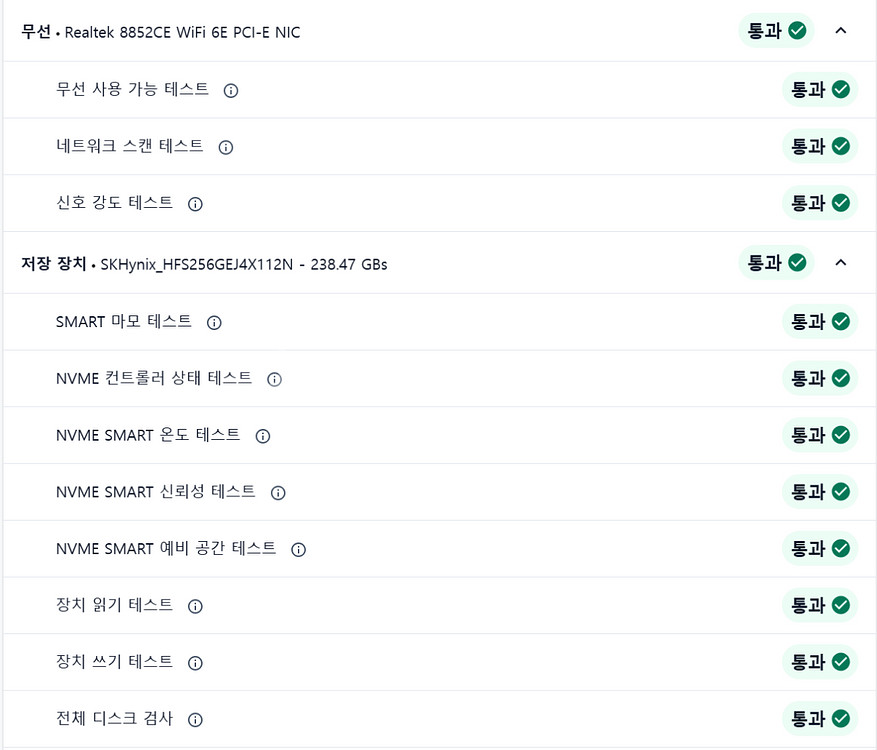The height and width of the screenshot is (750, 877).
Task: Click info icon beside 네트워크 스캔 테스트
Action: point(226,147)
